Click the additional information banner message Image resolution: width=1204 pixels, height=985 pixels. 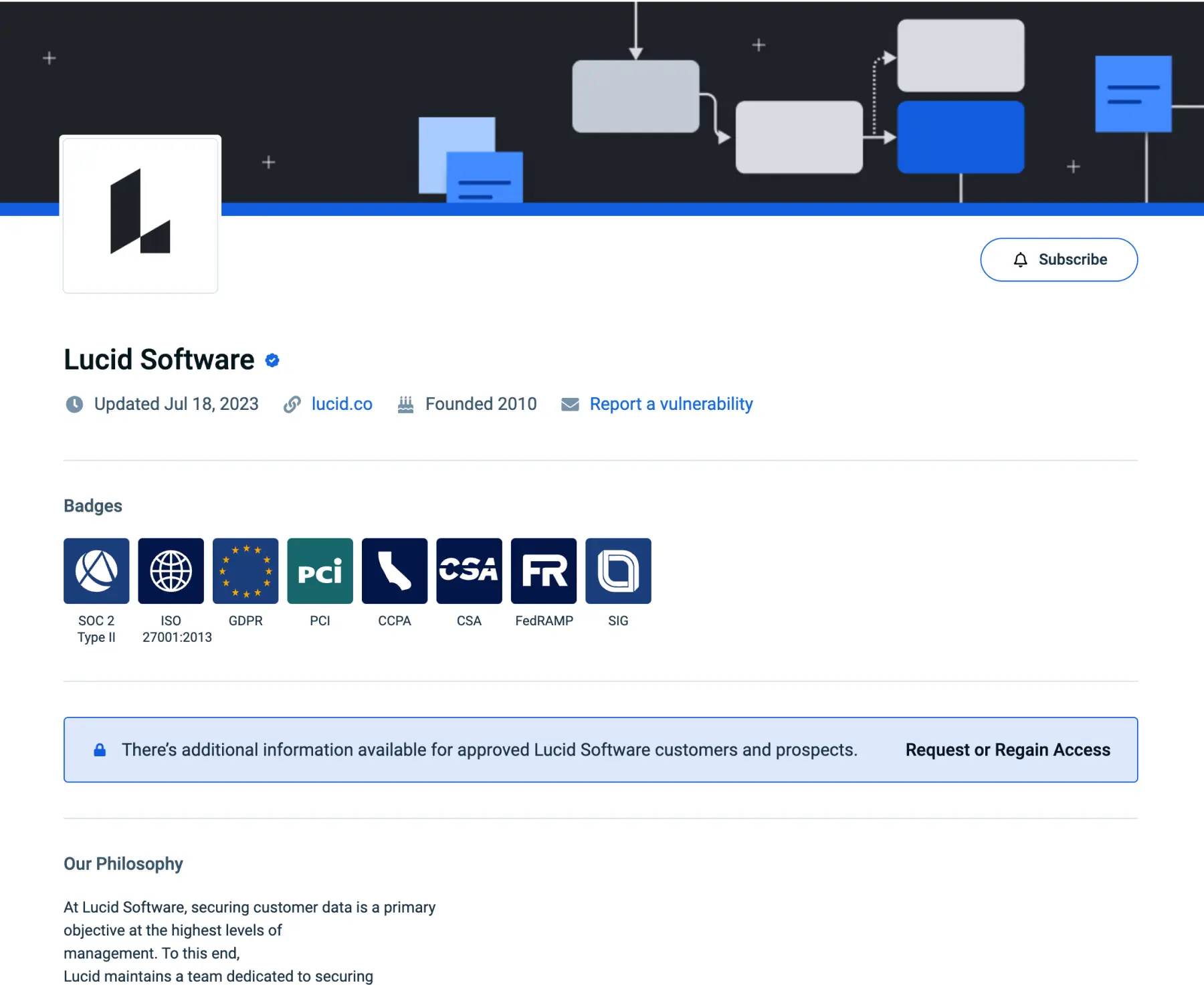(490, 750)
